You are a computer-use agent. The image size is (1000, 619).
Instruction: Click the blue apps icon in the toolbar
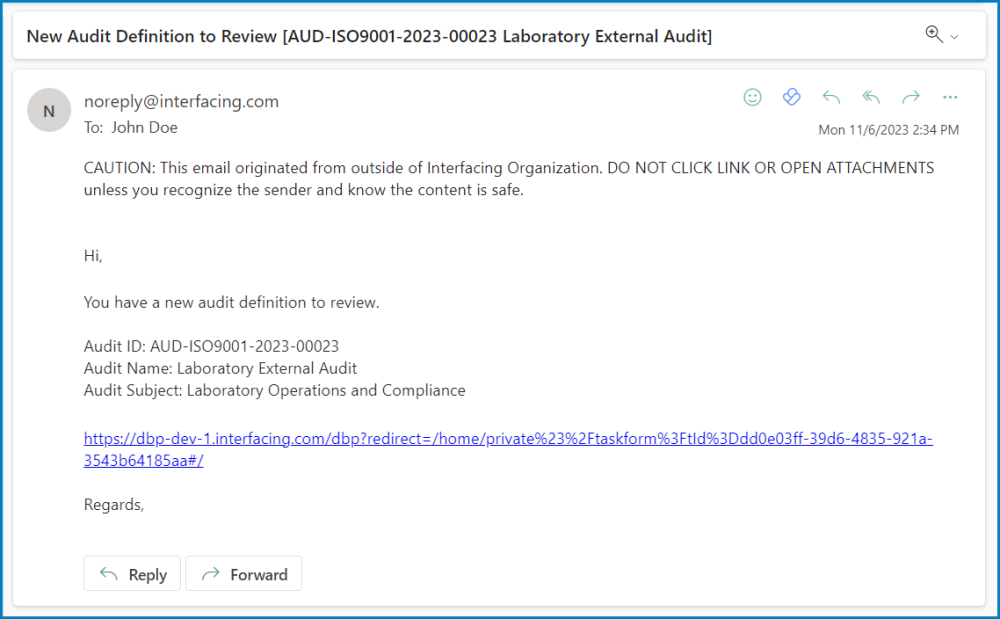pos(792,96)
